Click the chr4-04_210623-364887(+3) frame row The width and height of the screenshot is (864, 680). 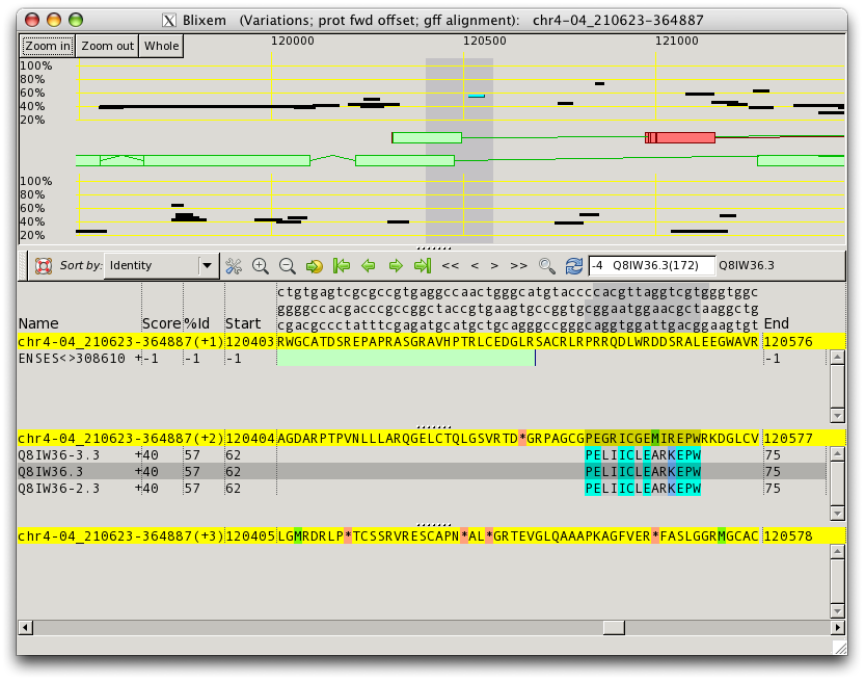(x=431, y=536)
